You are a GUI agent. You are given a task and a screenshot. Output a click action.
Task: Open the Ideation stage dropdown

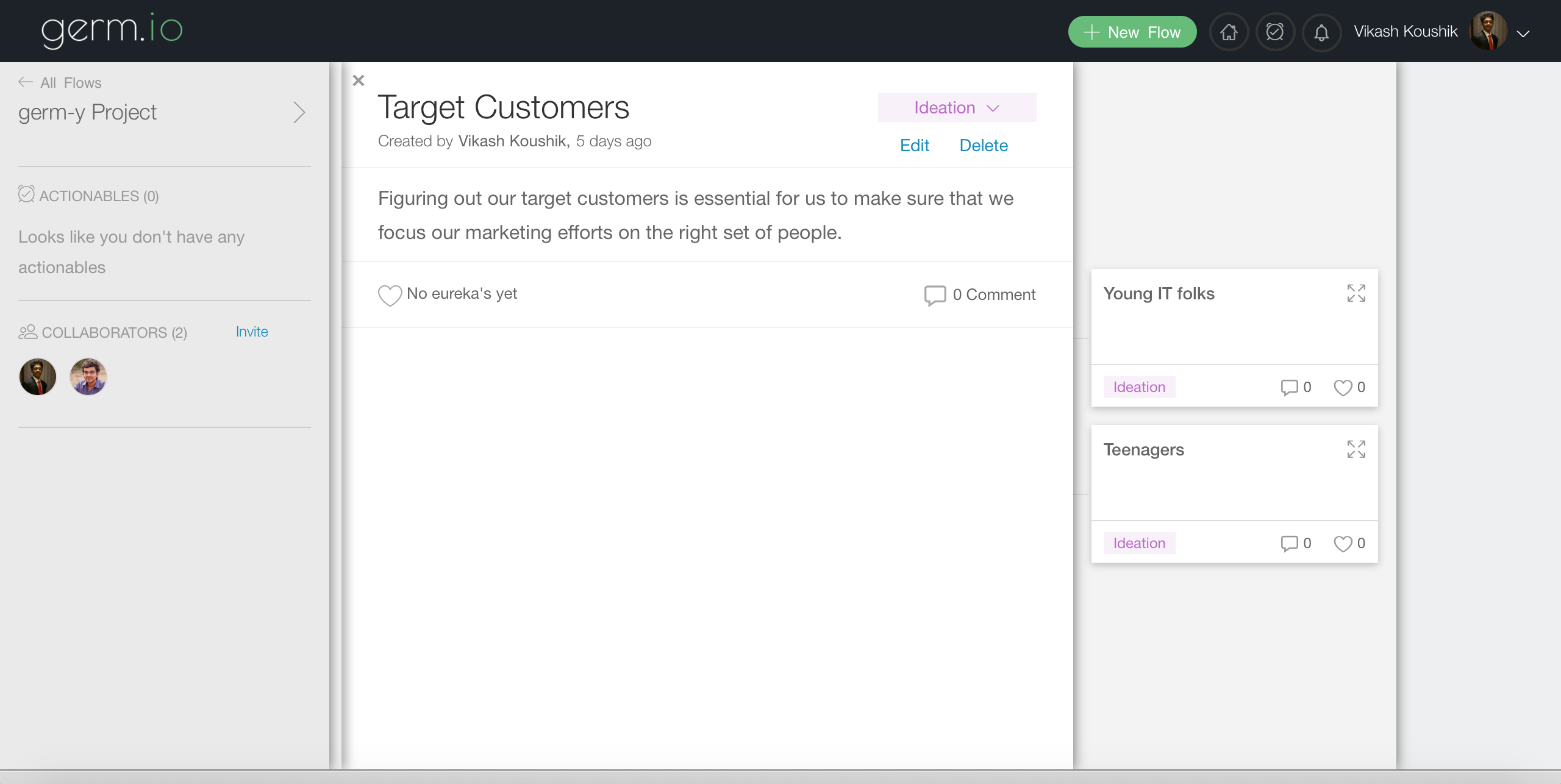pyautogui.click(x=957, y=108)
